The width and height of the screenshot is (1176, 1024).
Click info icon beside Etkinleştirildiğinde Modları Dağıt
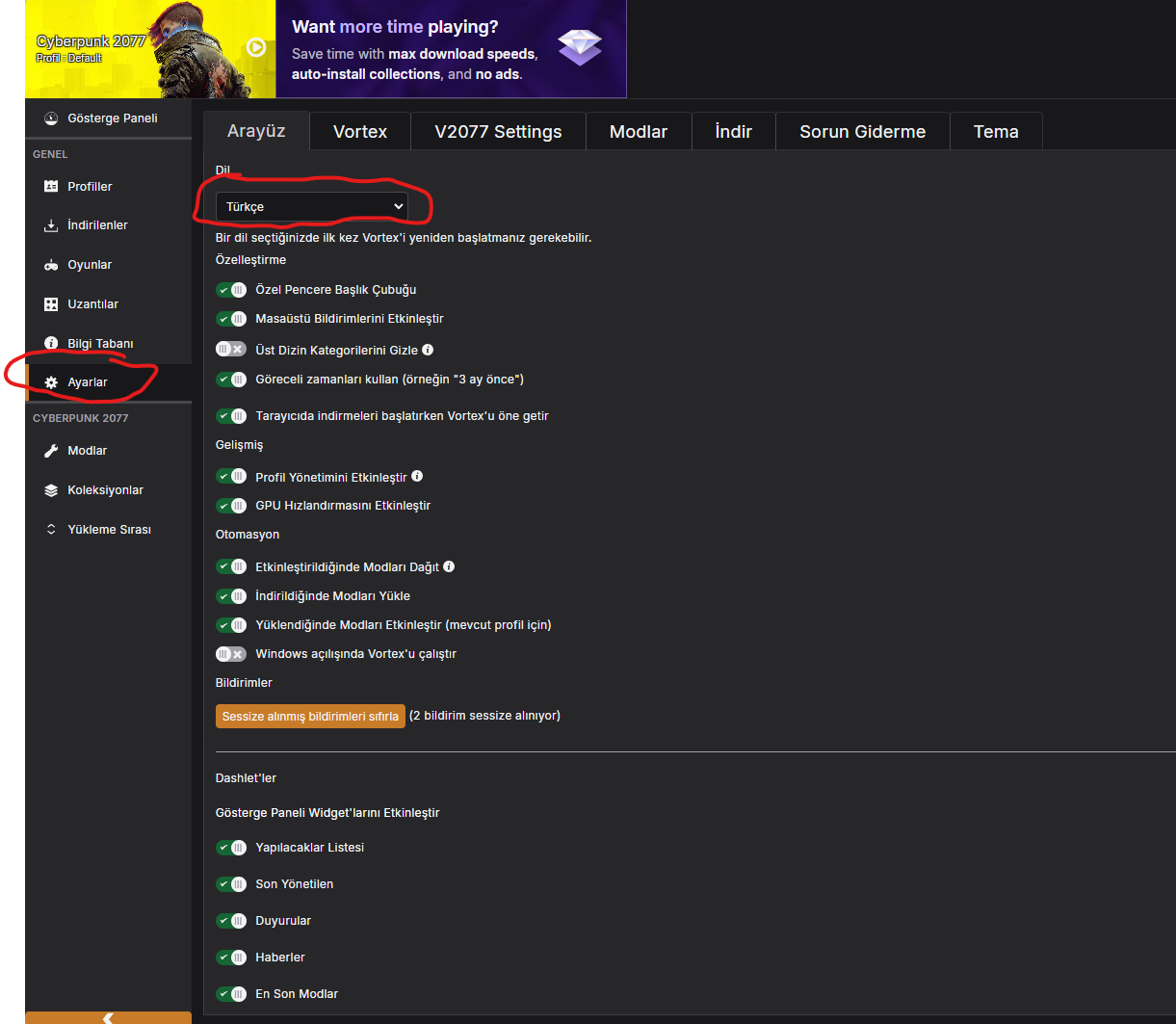click(x=449, y=566)
